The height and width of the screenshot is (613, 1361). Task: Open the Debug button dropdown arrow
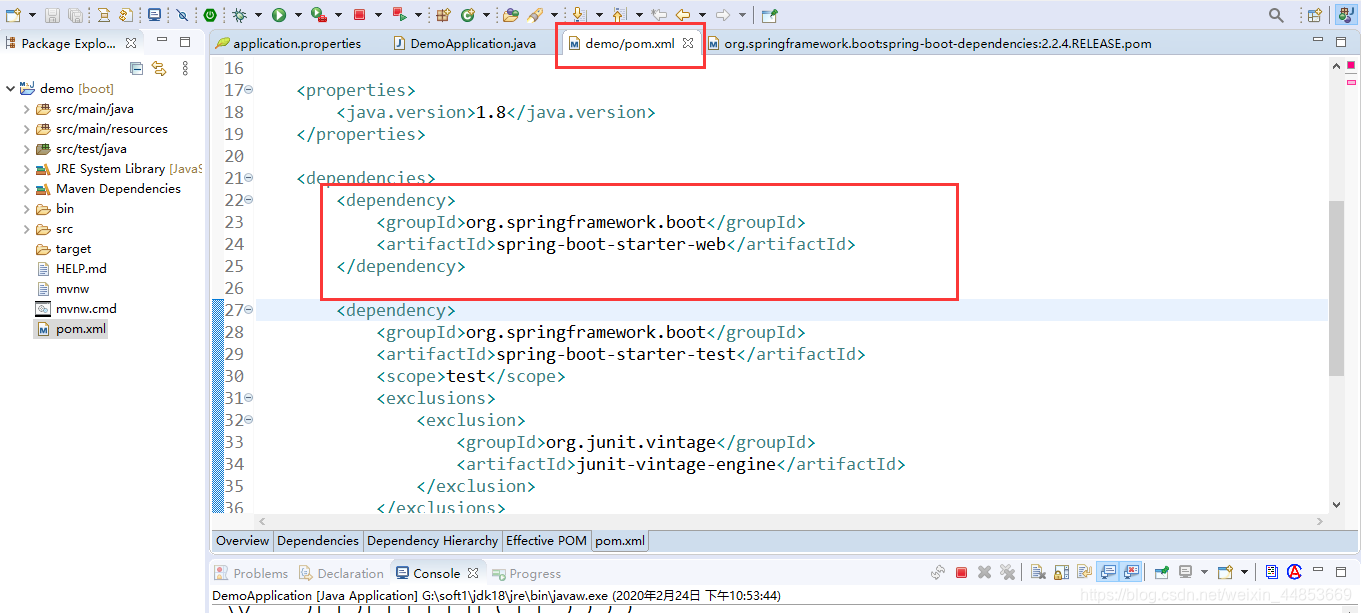[258, 15]
